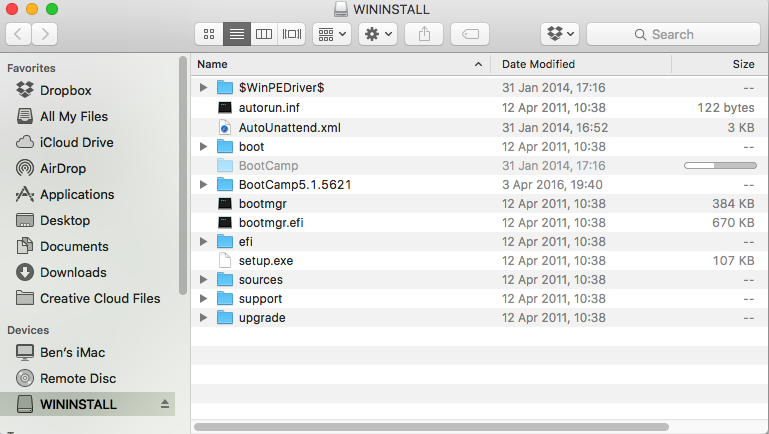Image resolution: width=769 pixels, height=434 pixels.
Task: Sort by the Name column header
Action: (341, 64)
